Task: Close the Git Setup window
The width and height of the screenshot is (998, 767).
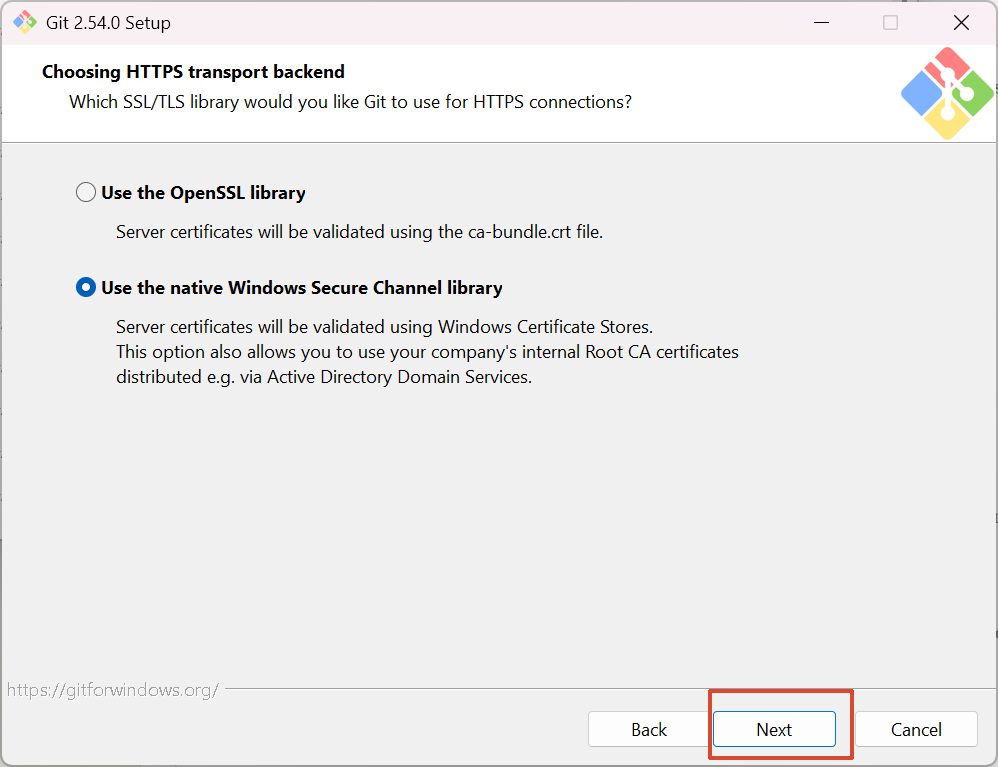Action: [x=961, y=22]
